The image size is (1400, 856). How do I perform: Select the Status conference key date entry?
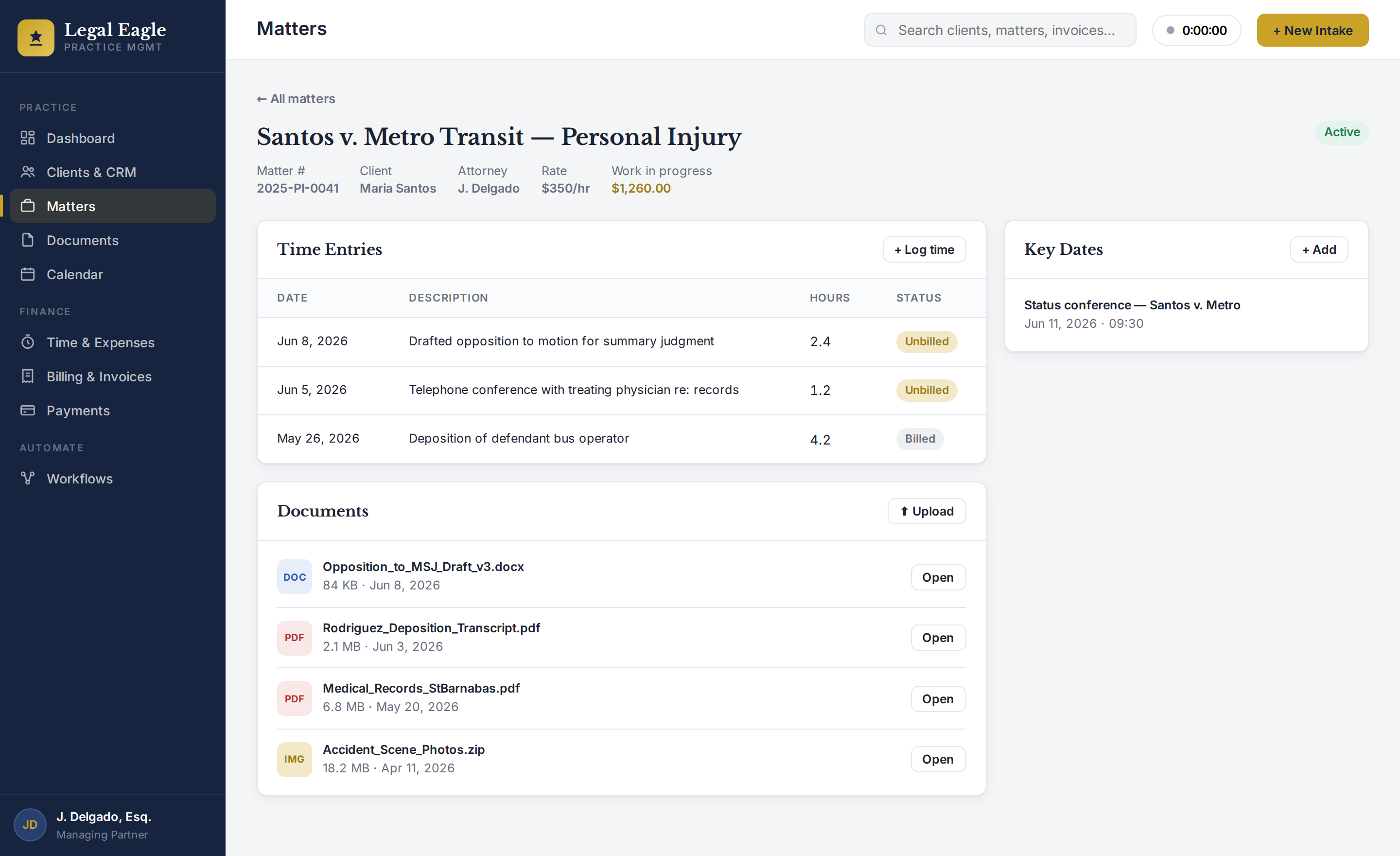[1187, 314]
